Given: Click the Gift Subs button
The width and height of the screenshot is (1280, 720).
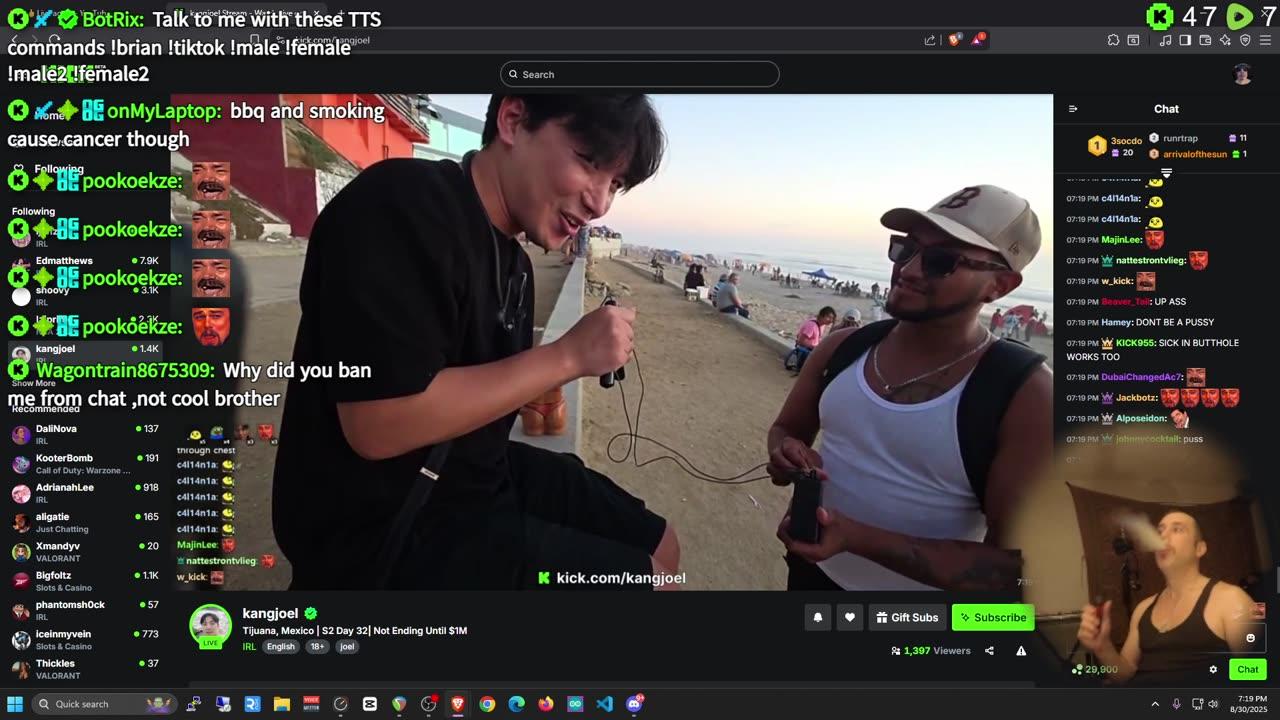Looking at the screenshot, I should click(x=907, y=617).
